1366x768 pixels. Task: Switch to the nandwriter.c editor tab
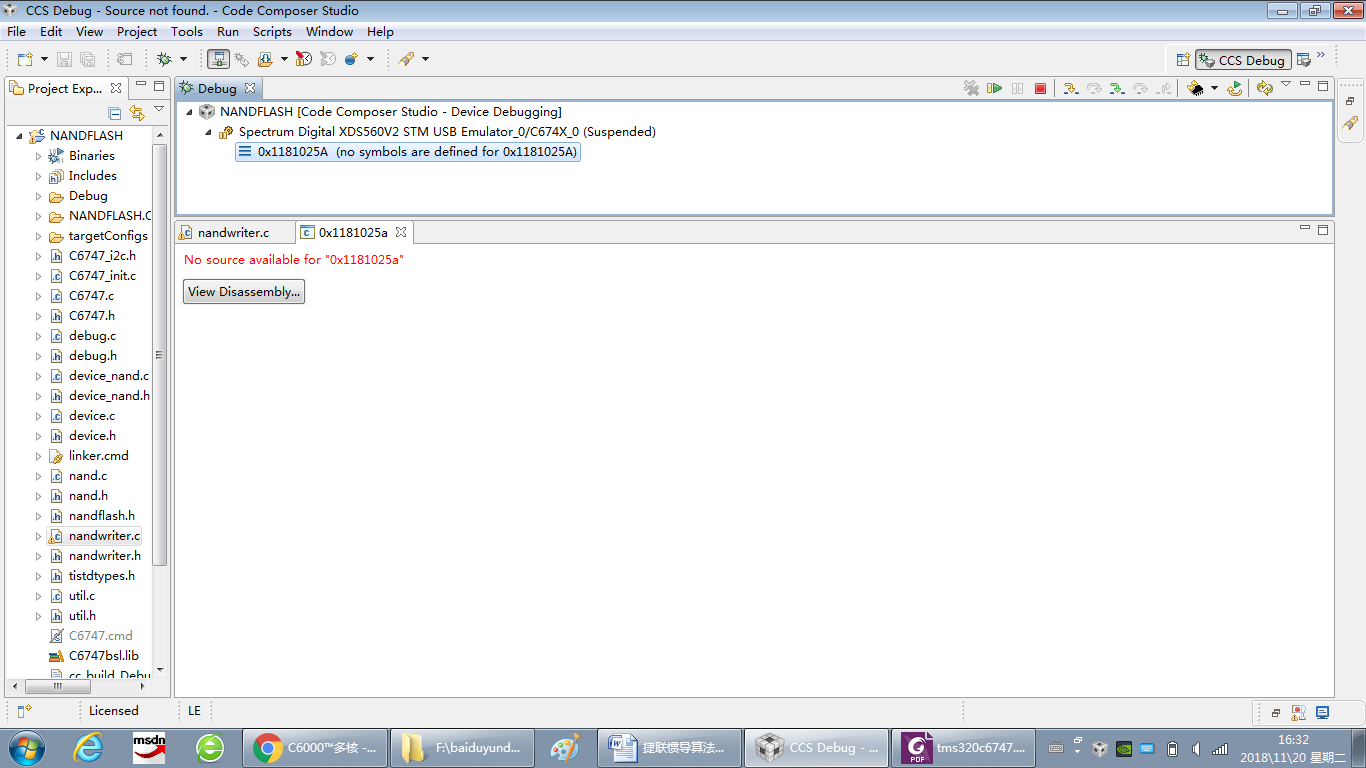tap(235, 232)
